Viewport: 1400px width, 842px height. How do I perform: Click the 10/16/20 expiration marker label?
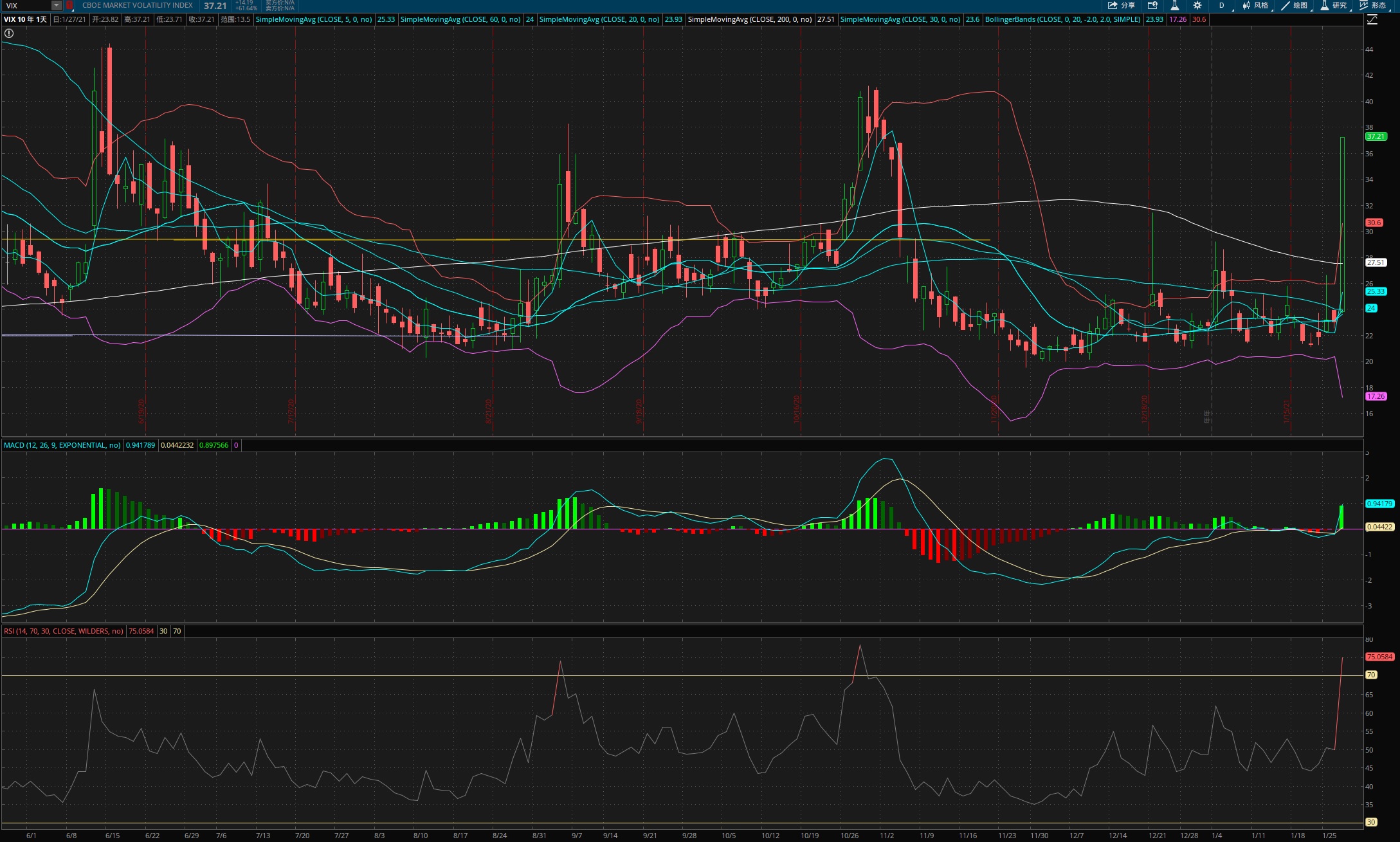797,409
